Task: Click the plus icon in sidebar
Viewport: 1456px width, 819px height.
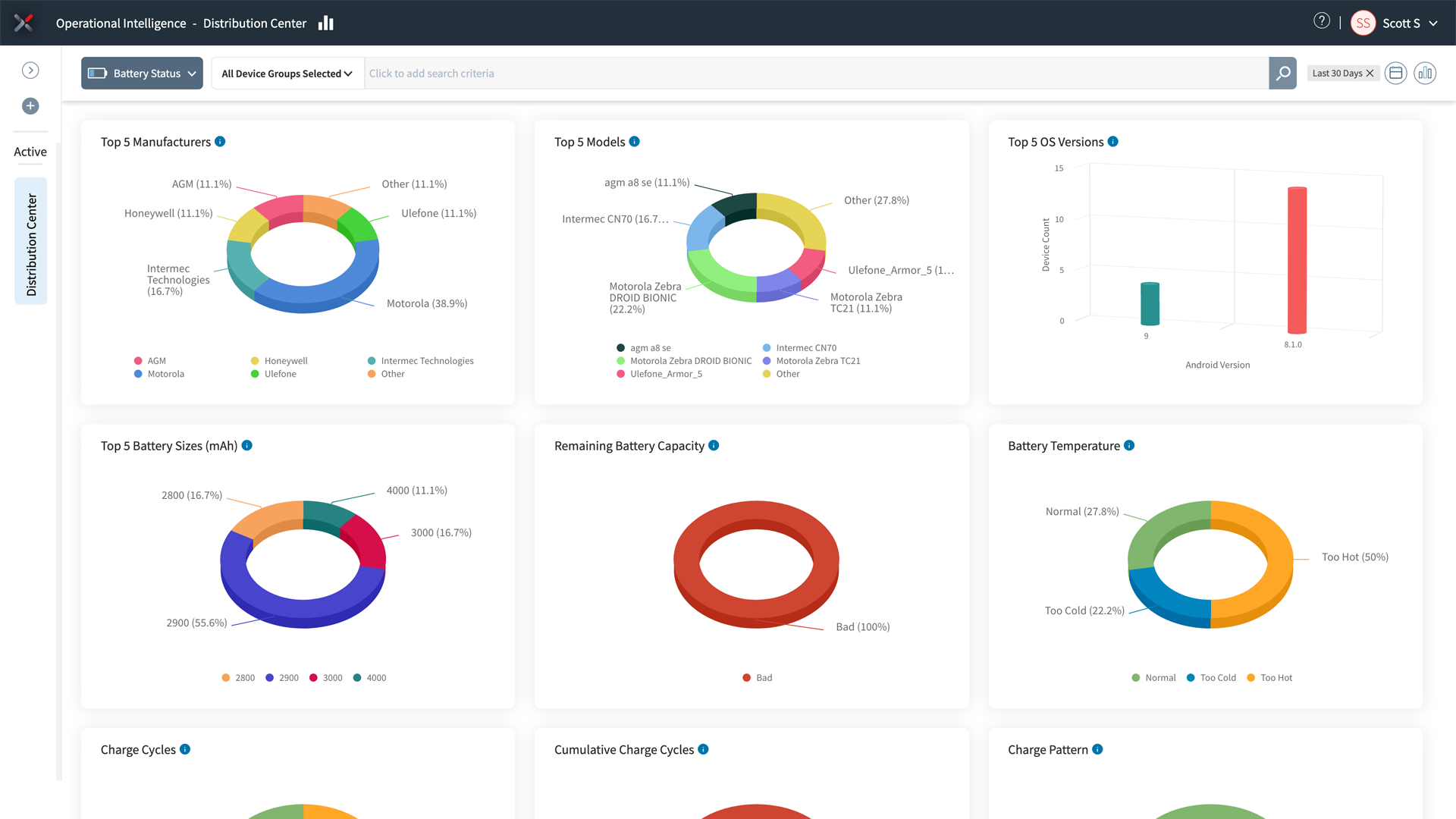Action: [30, 106]
